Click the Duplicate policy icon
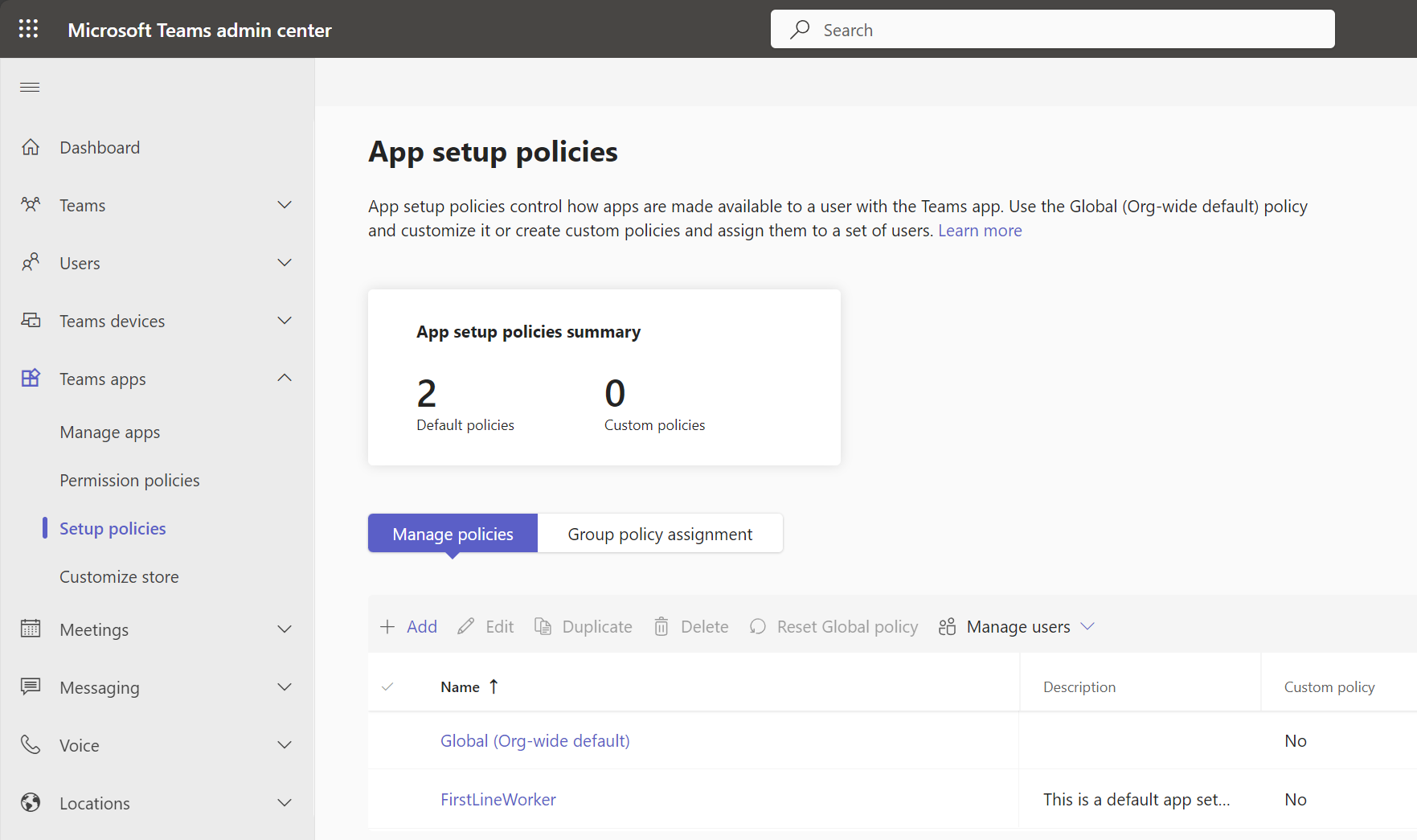 [543, 626]
